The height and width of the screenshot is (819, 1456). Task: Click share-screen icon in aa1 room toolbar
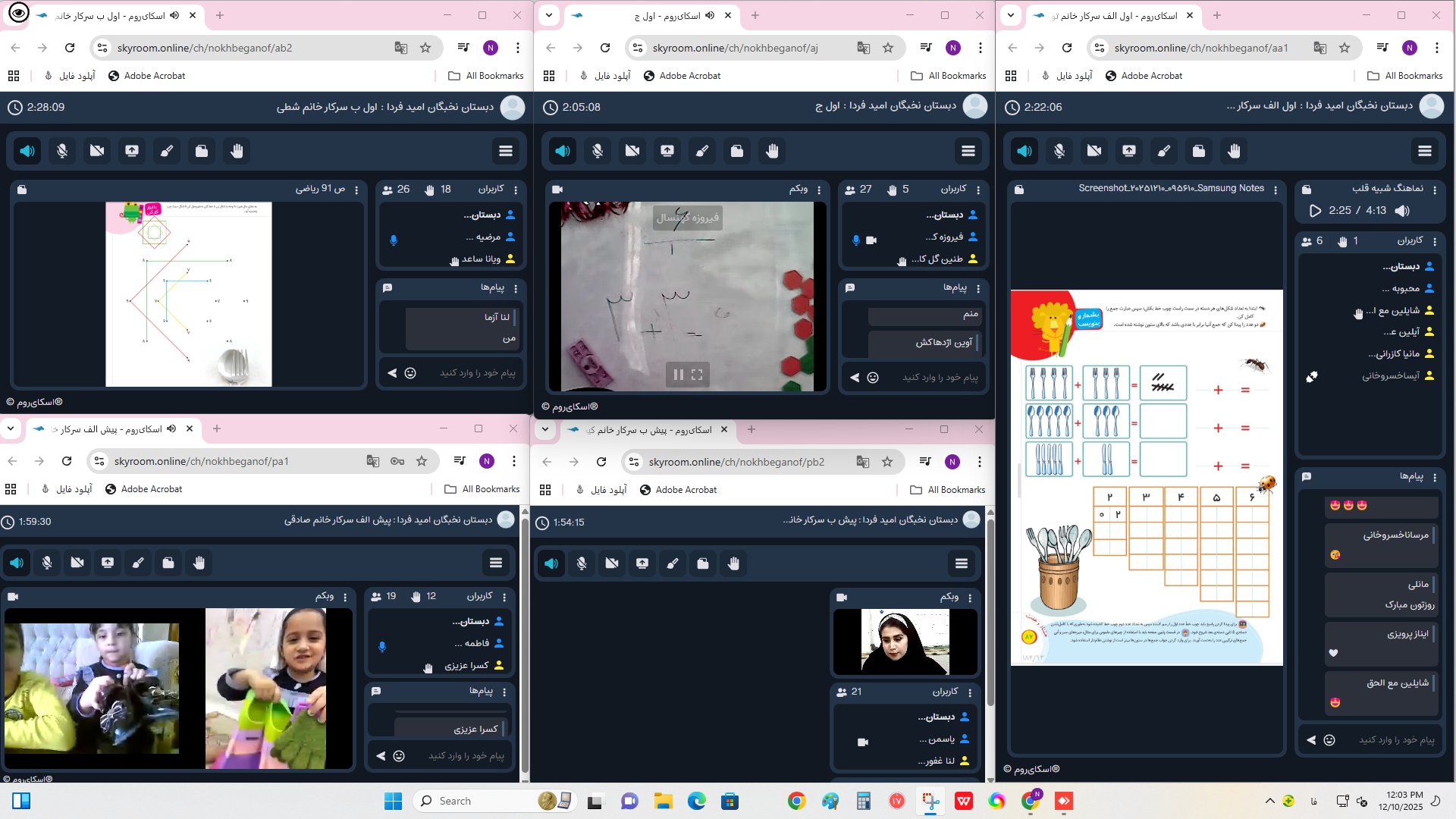click(1129, 151)
